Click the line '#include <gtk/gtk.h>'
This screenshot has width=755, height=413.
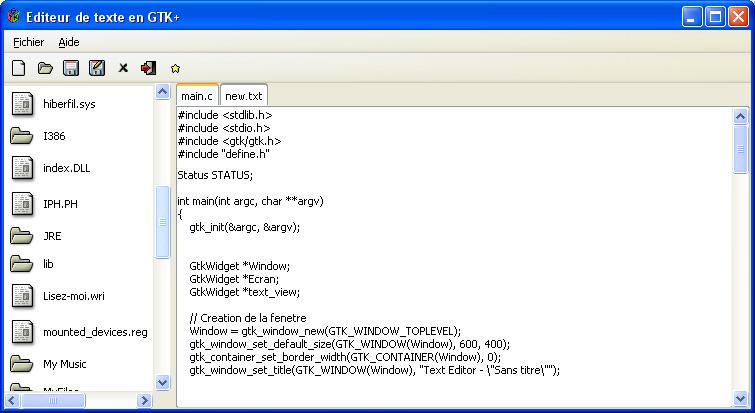pos(229,141)
